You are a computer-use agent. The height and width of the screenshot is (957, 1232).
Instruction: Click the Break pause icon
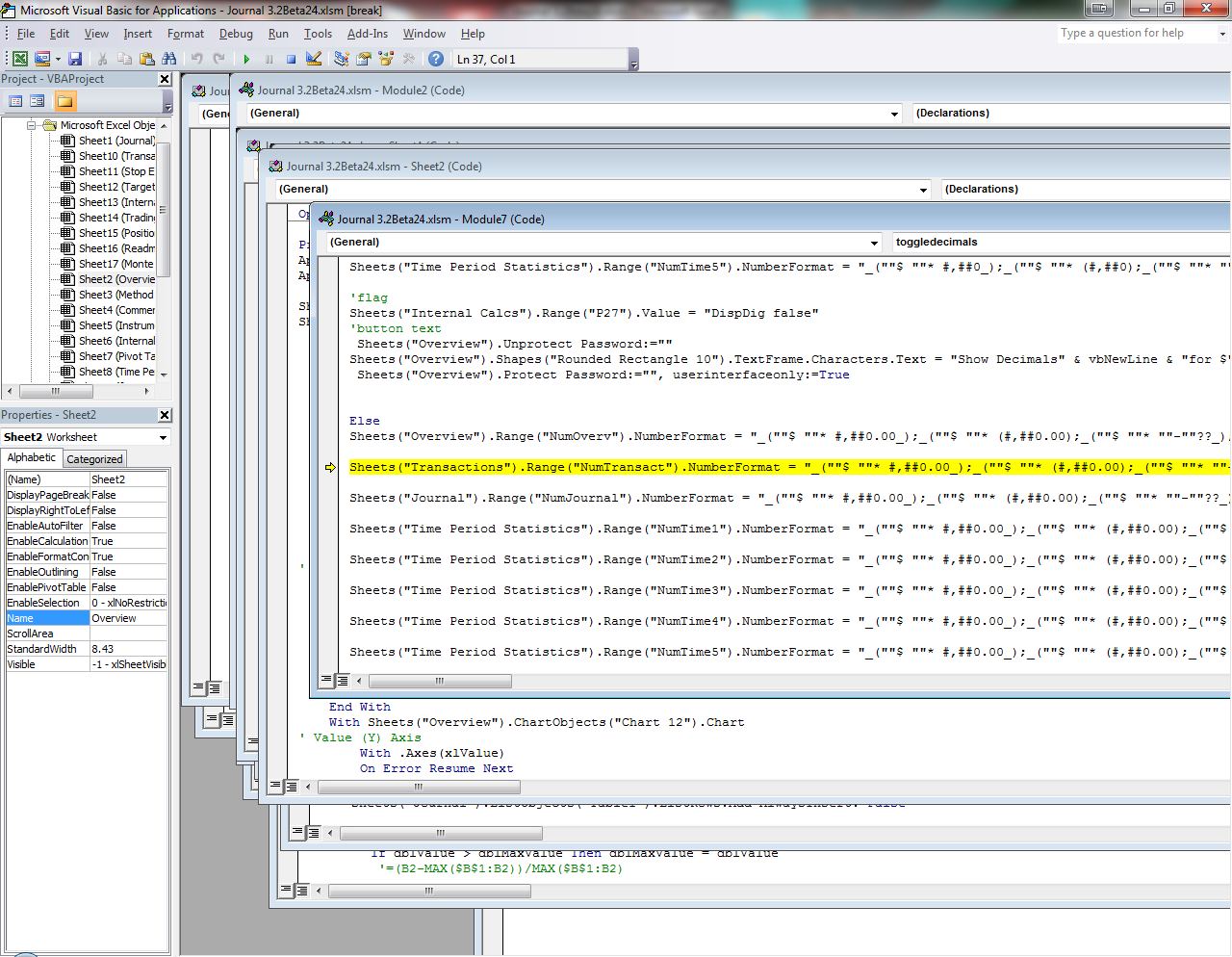click(269, 59)
